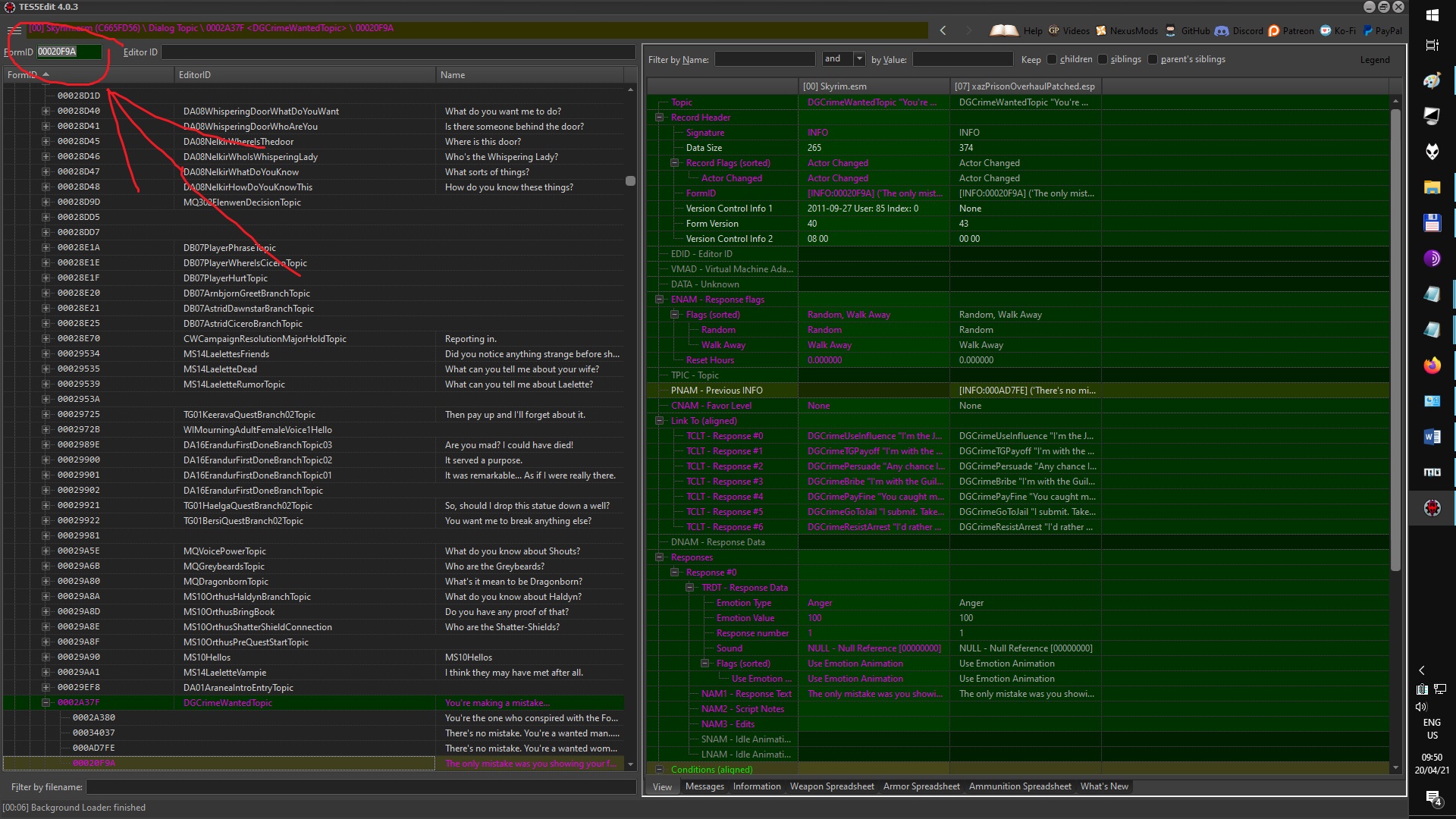This screenshot has height=819, width=1456.
Task: Open notification center icon
Action: [1432, 798]
